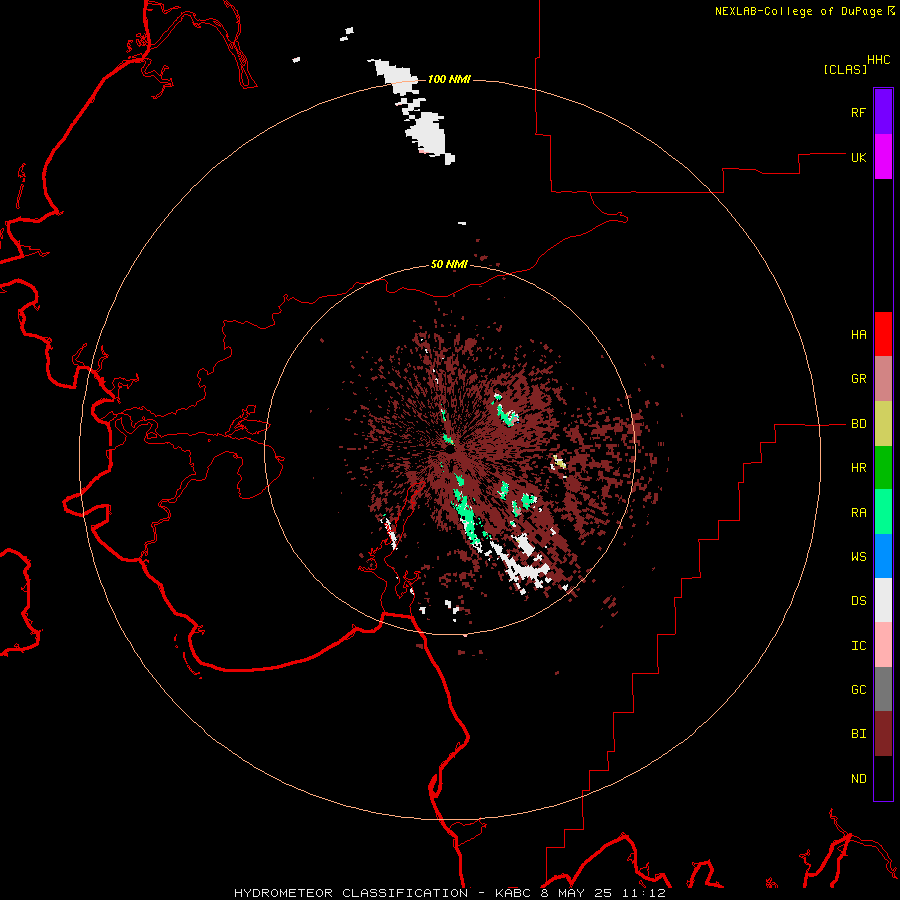The width and height of the screenshot is (900, 900).
Task: Click the DS white legend swatch
Action: 883,600
